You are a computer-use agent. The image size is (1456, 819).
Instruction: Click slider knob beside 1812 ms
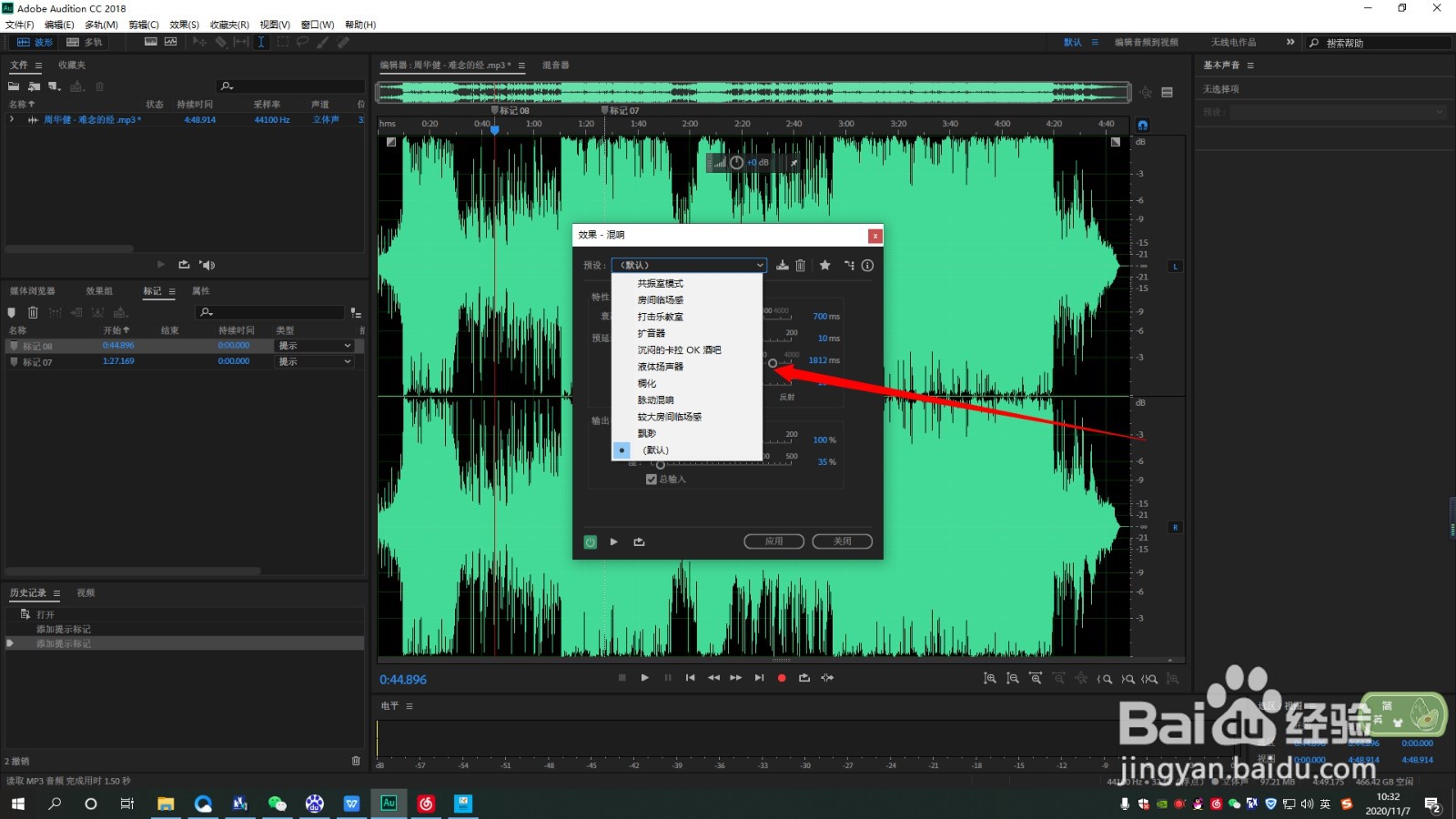[x=773, y=363]
